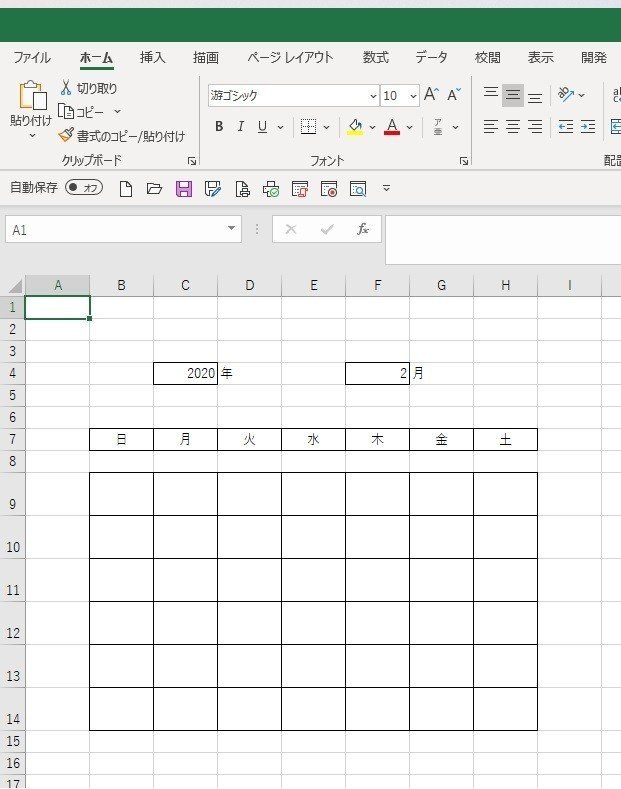Screen dimensions: 621x789
Task: Open phonetic guide dropdown arrow
Action: (x=455, y=127)
